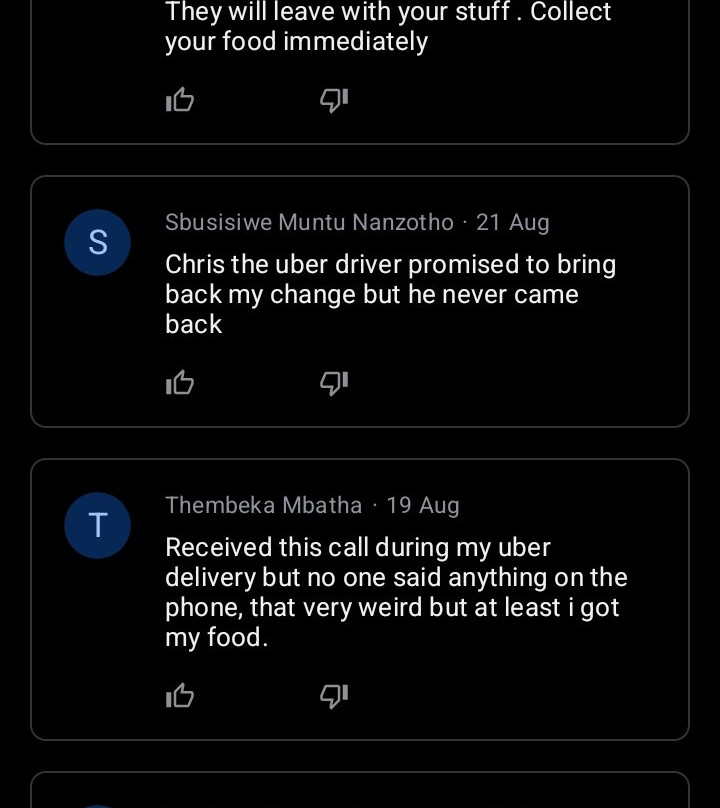The image size is (720, 808).
Task: Click the '19 Aug' comment date
Action: point(423,505)
